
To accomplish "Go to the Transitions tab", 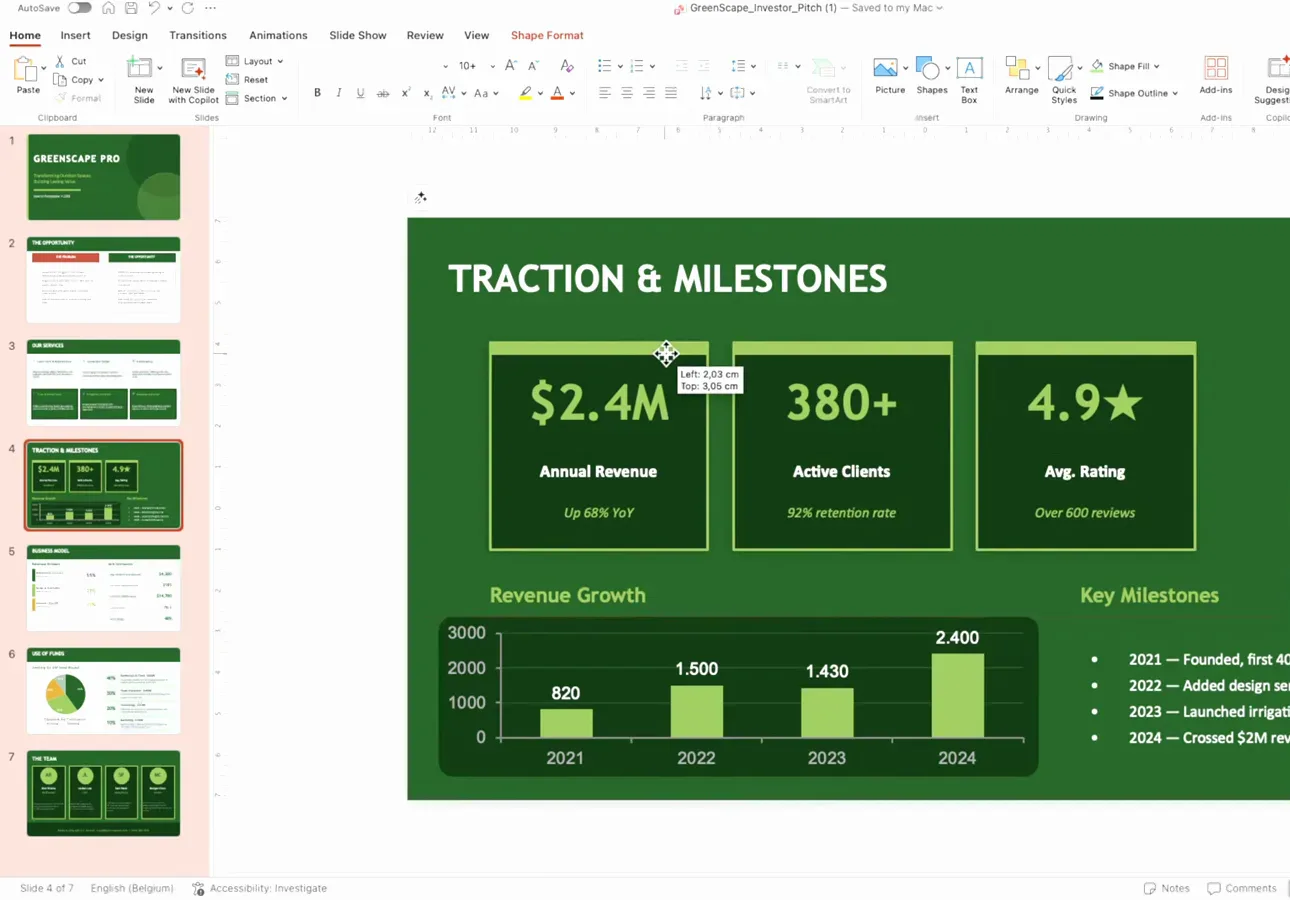I will pos(198,35).
